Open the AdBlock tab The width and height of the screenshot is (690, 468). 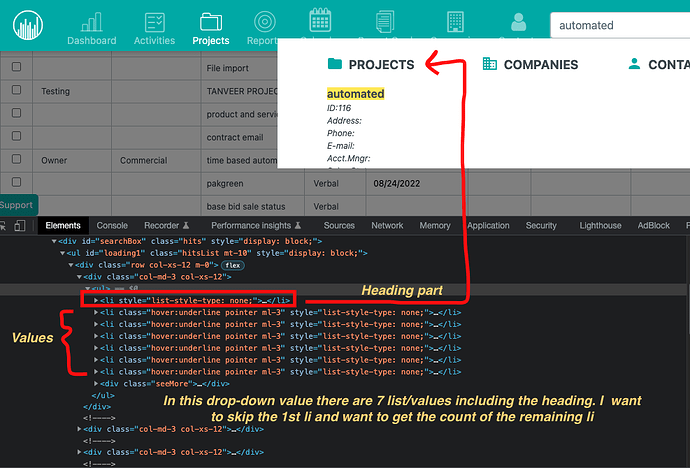pyautogui.click(x=653, y=226)
